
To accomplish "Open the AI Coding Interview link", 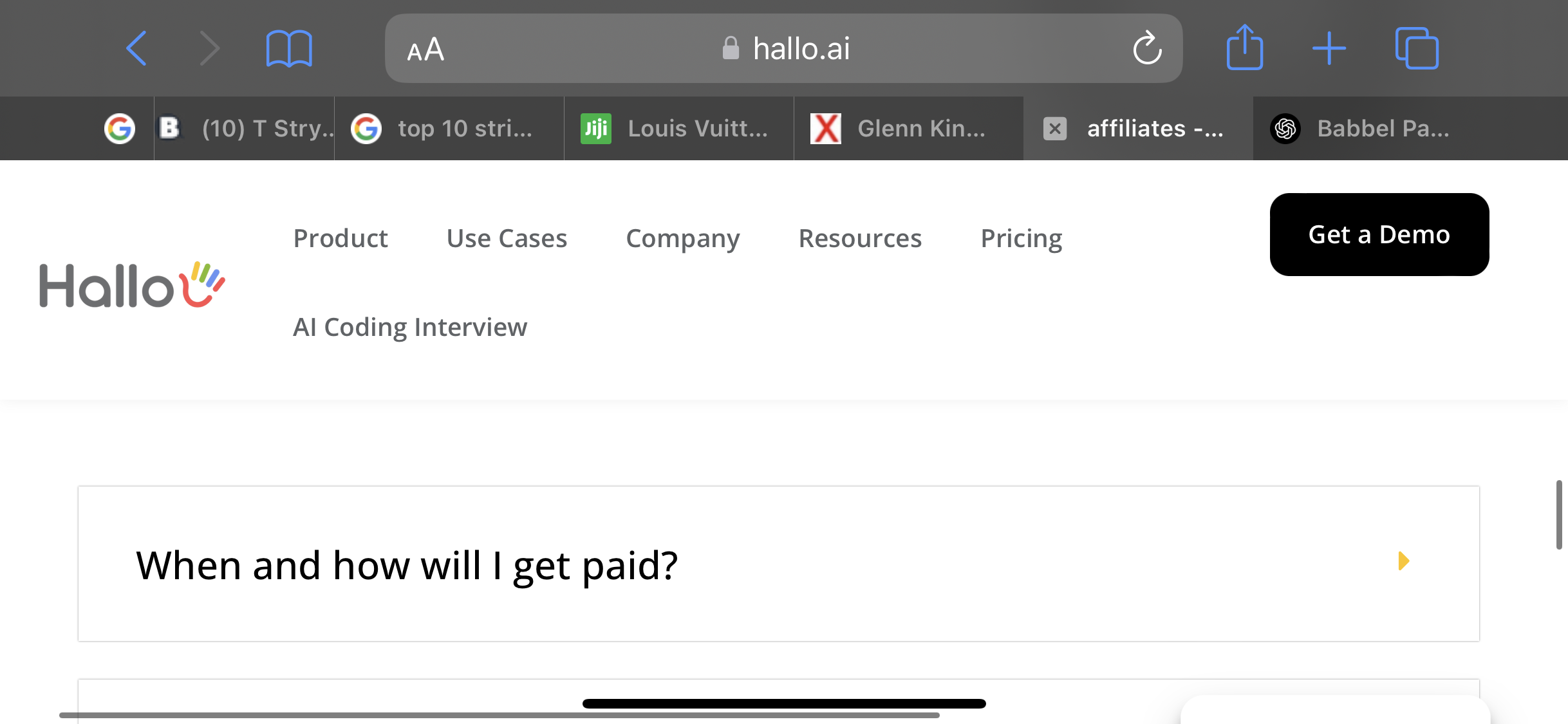I will 410,328.
